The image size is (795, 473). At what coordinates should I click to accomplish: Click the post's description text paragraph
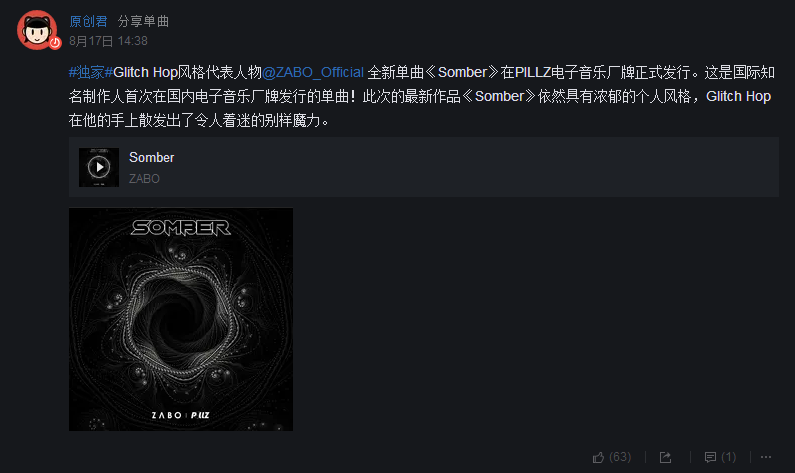pos(422,96)
